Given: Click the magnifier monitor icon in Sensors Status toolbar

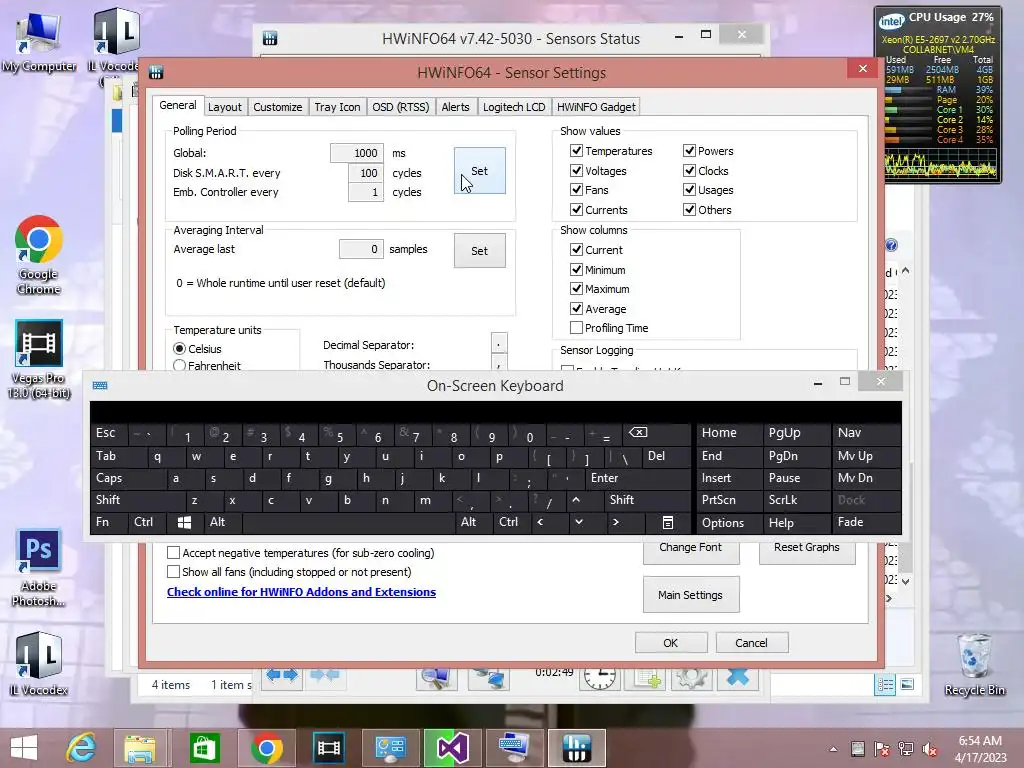Looking at the screenshot, I should (x=436, y=678).
